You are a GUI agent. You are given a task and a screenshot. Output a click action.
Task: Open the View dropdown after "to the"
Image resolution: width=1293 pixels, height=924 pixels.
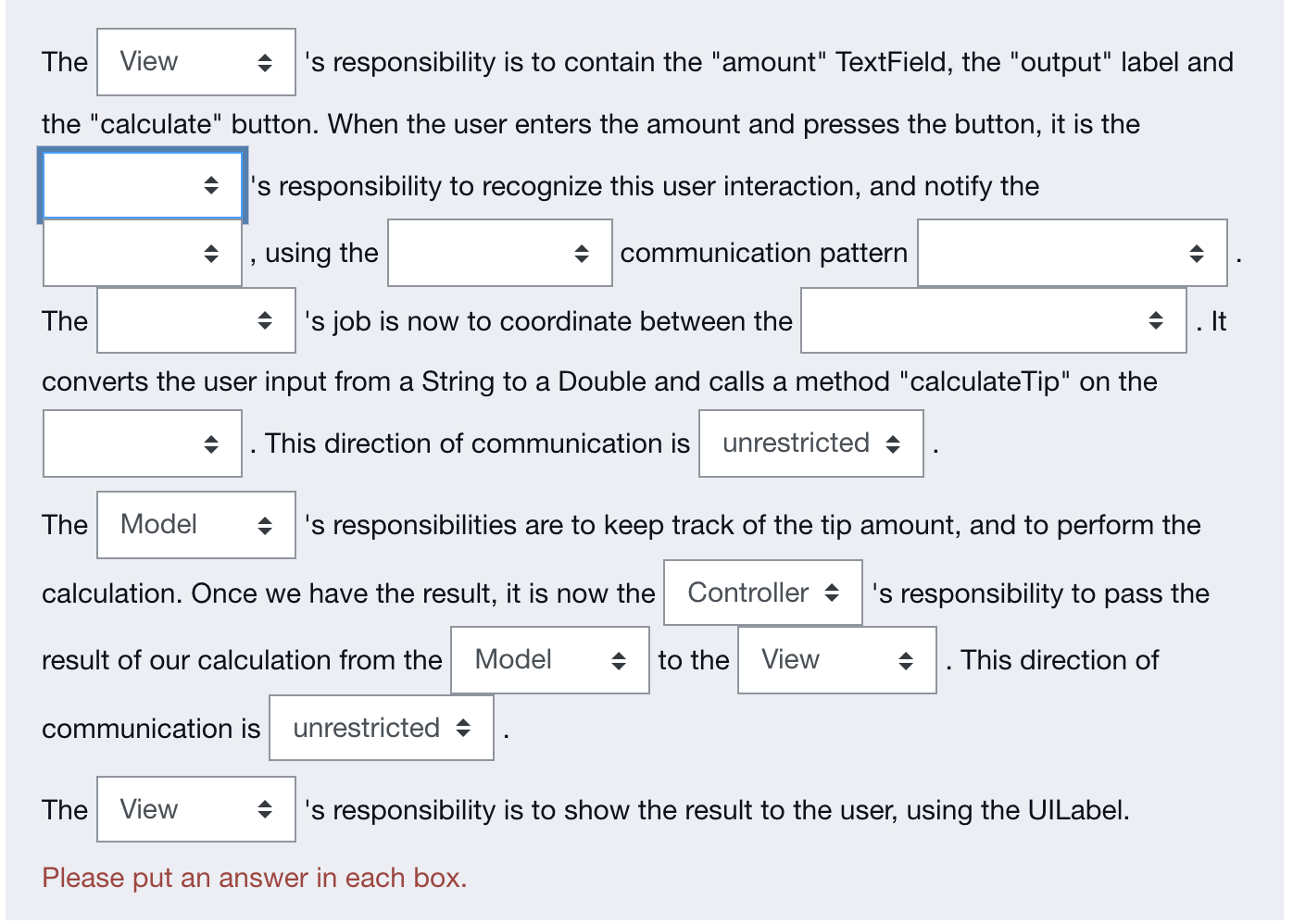[x=837, y=660]
